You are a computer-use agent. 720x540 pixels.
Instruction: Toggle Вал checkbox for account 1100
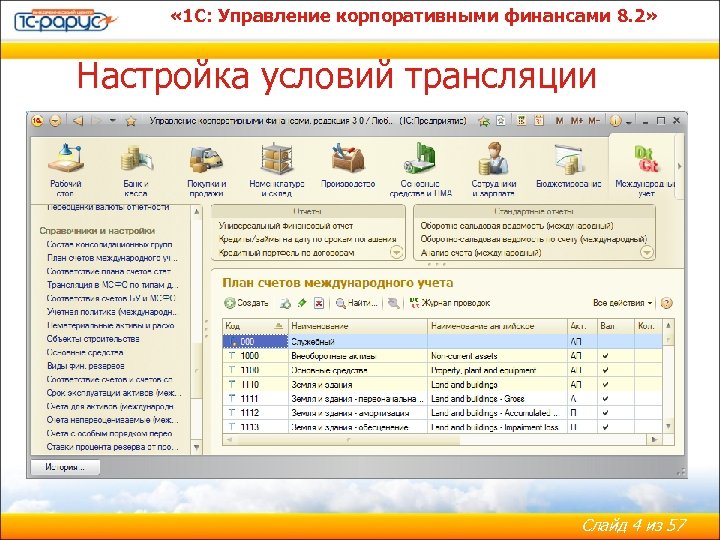(x=606, y=370)
